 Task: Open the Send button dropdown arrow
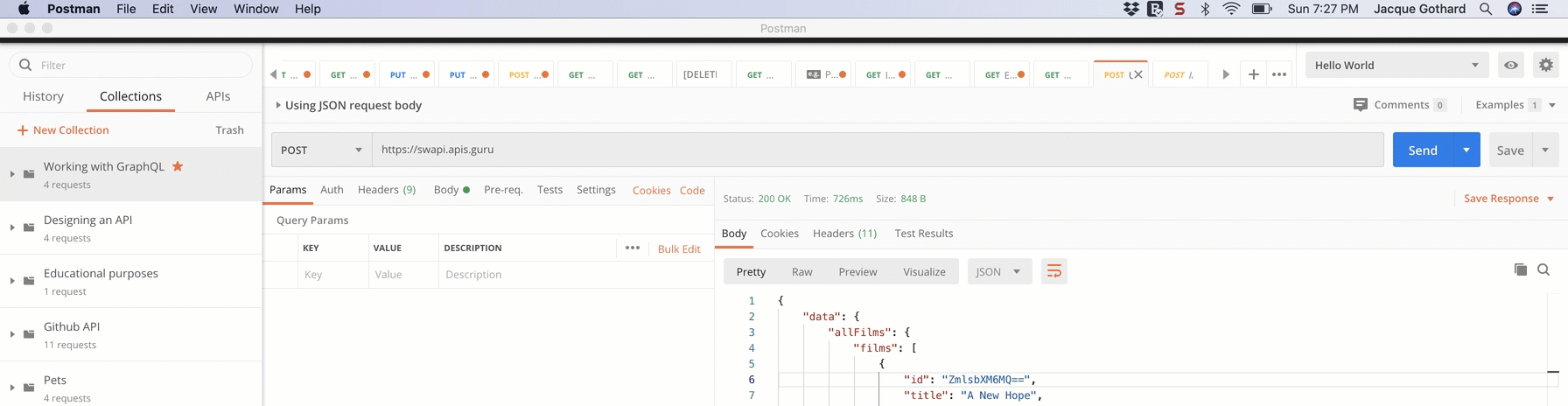[1466, 150]
